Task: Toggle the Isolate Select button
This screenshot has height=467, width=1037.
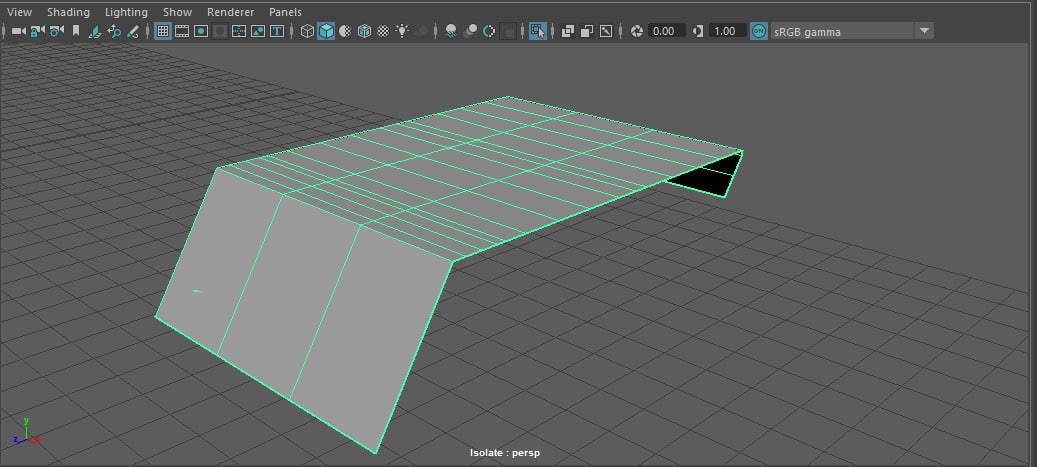Action: [538, 31]
